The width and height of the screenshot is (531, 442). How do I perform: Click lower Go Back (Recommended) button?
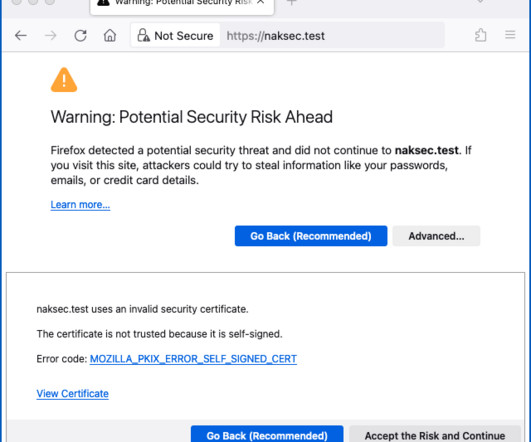click(x=267, y=434)
